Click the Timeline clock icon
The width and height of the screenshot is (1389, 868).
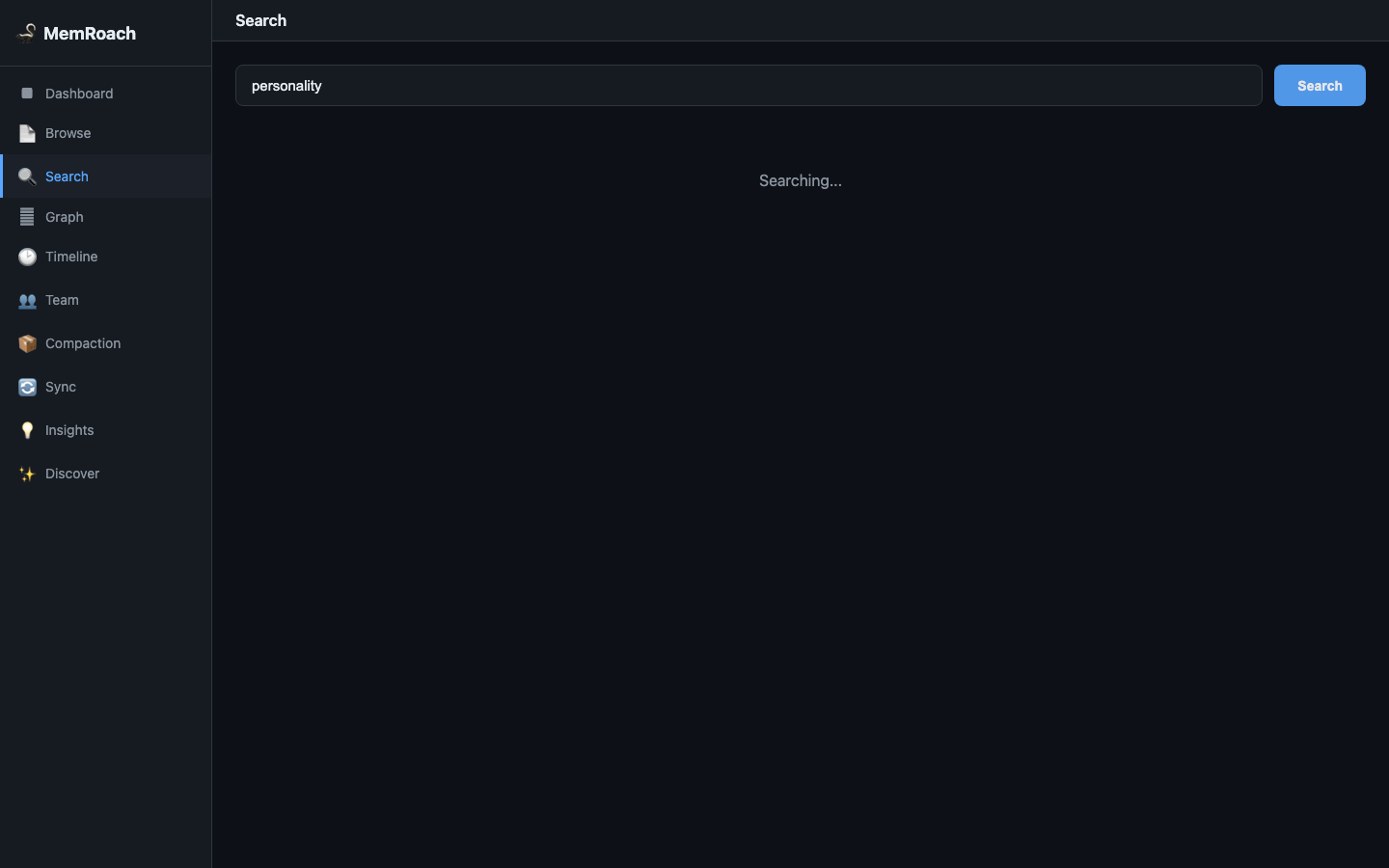[x=27, y=257]
